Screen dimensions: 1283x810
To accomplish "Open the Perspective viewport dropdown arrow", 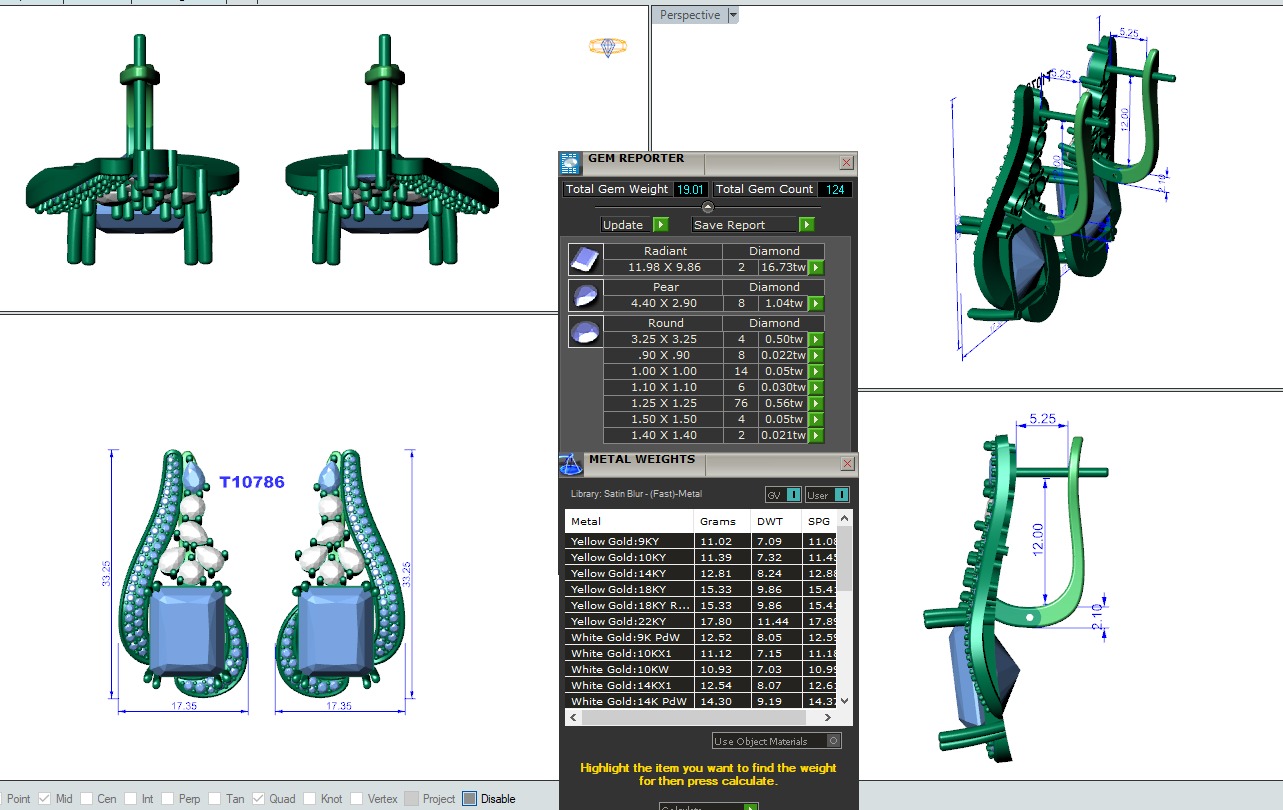I will click(733, 15).
